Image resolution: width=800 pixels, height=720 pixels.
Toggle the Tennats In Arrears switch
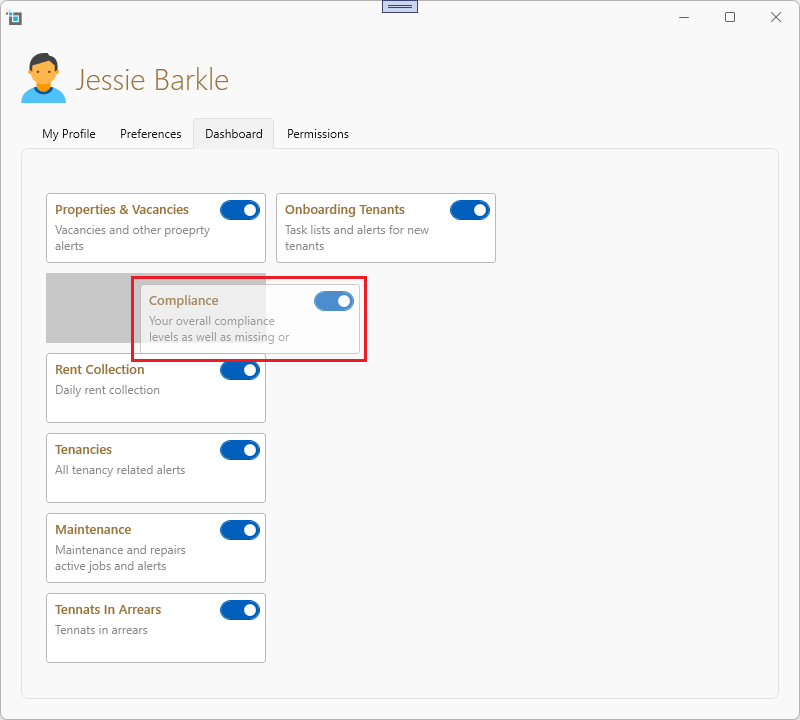pyautogui.click(x=240, y=610)
